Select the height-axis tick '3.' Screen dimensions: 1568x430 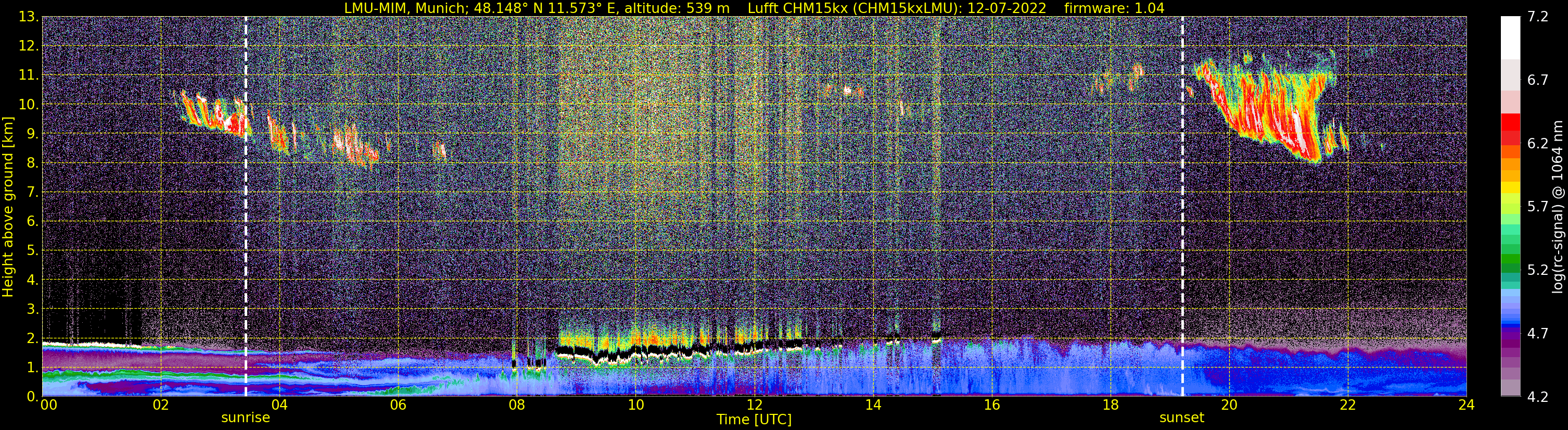coord(32,309)
